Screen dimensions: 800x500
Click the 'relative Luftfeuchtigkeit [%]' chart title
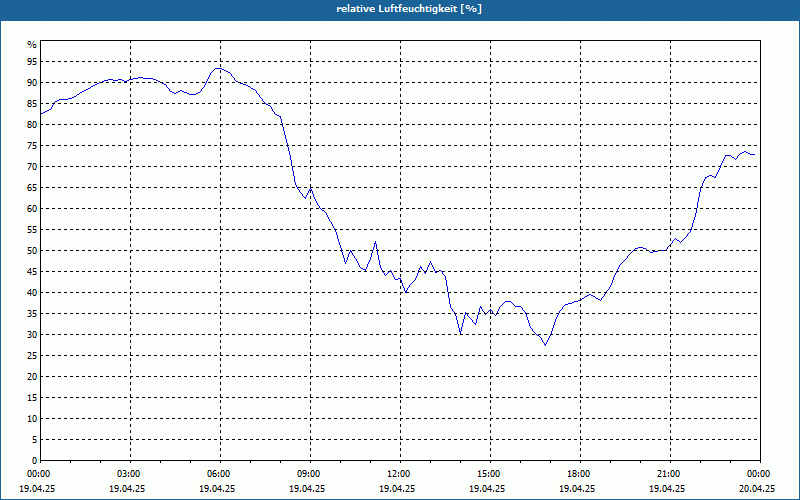tap(409, 9)
